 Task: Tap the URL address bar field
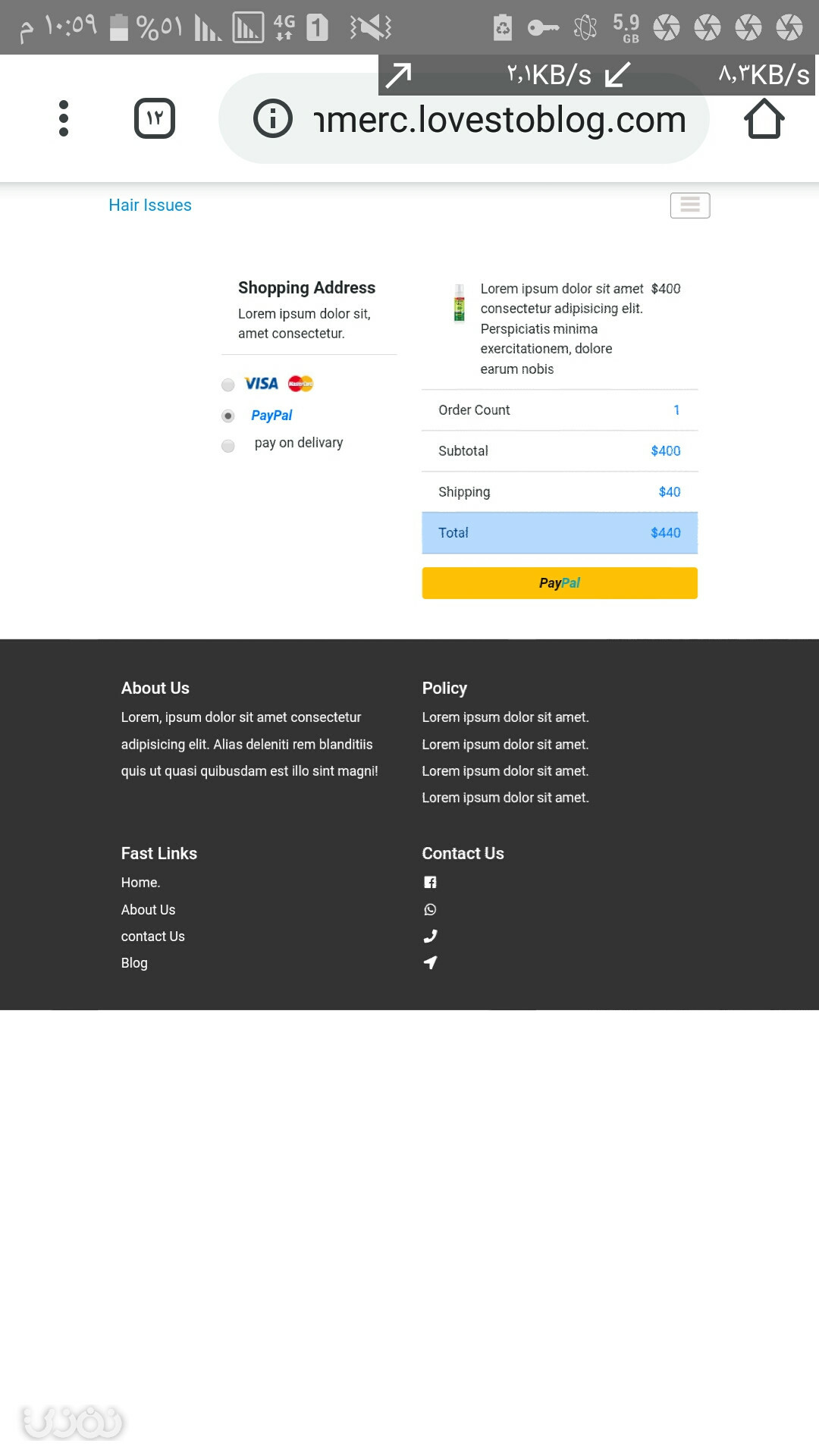(464, 118)
